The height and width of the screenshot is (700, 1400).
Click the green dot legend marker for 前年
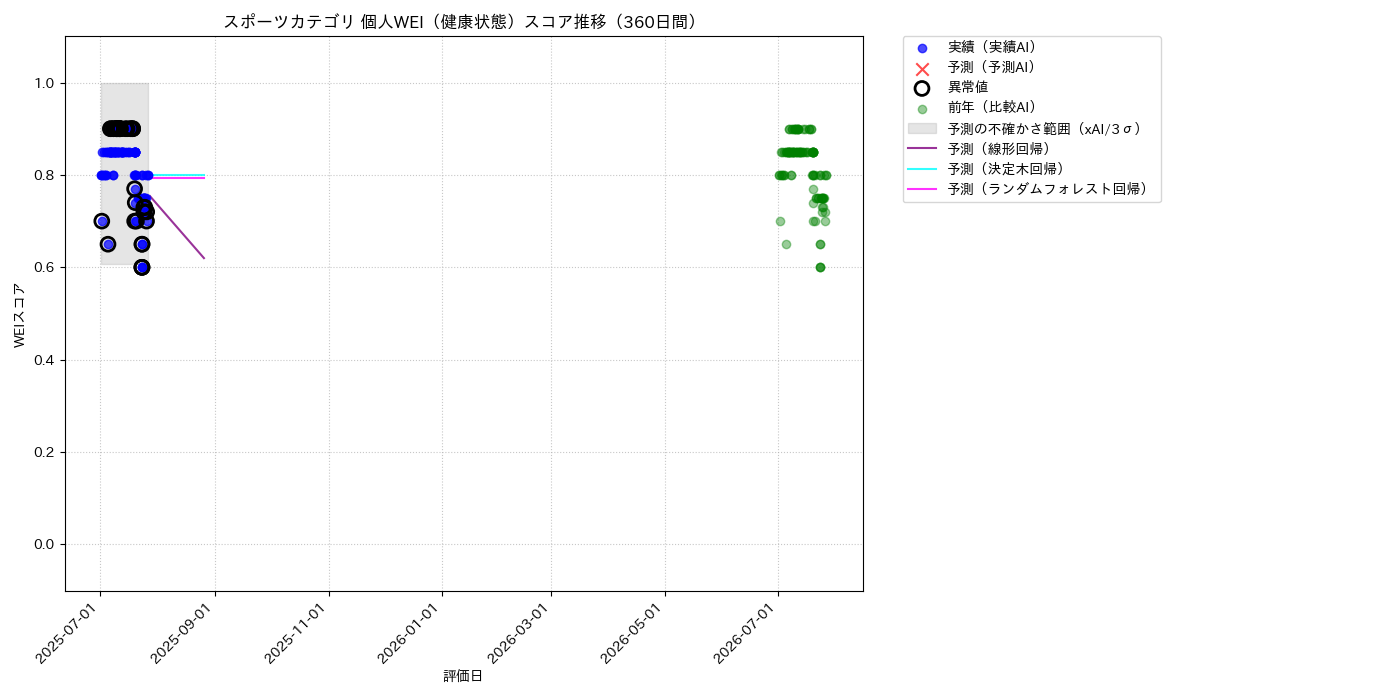[922, 109]
